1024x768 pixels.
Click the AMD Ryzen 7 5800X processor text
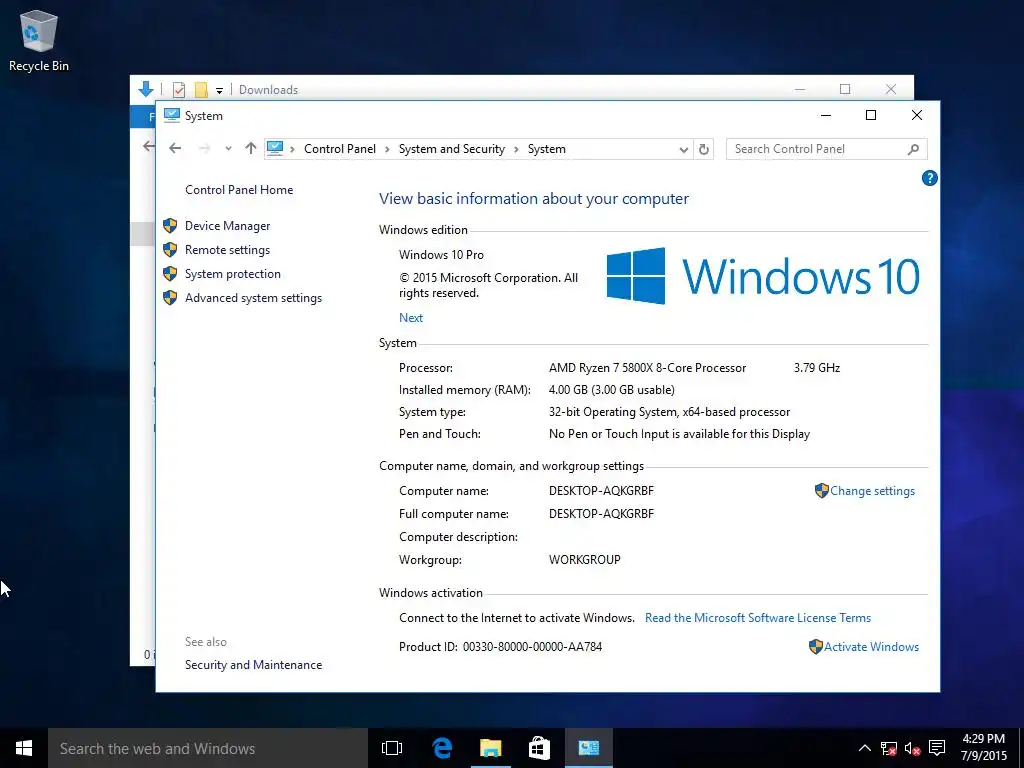[647, 368]
